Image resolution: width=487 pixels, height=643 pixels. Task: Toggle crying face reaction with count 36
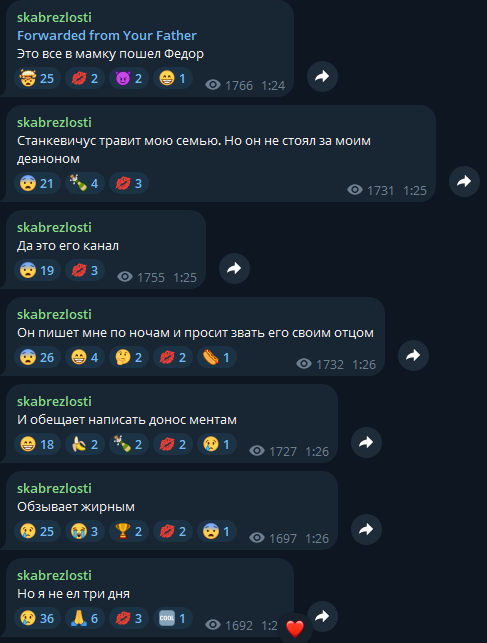click(37, 618)
